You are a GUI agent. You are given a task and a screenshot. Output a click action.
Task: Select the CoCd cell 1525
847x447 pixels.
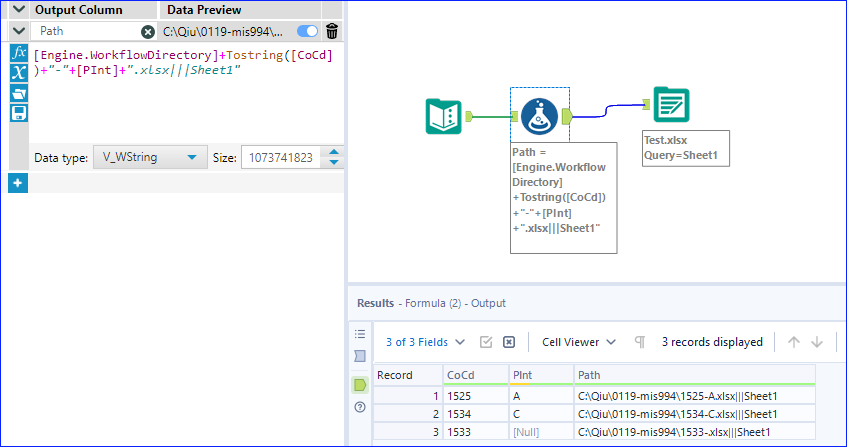point(476,396)
